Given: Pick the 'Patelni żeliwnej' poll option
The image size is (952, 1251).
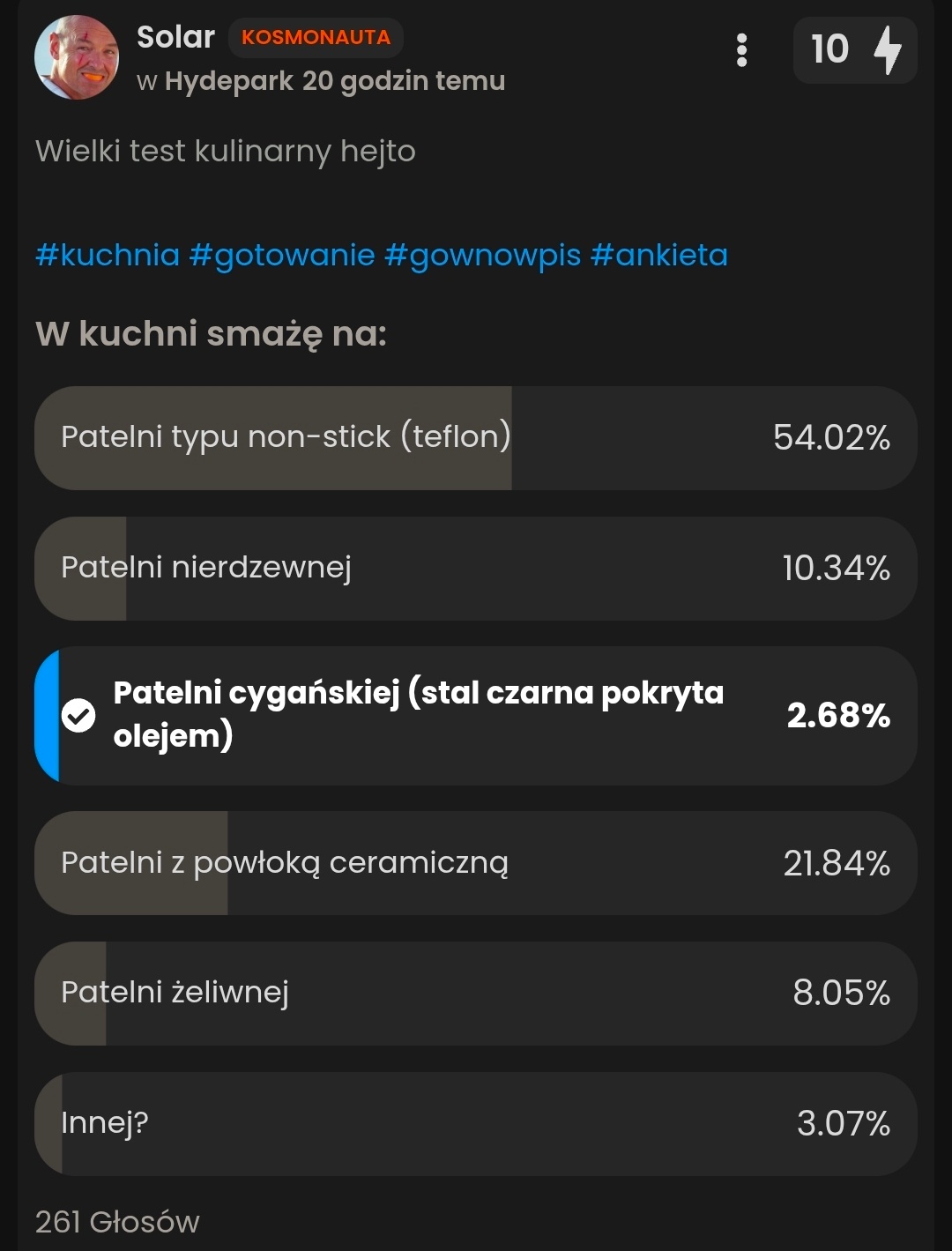Looking at the screenshot, I should point(476,993).
